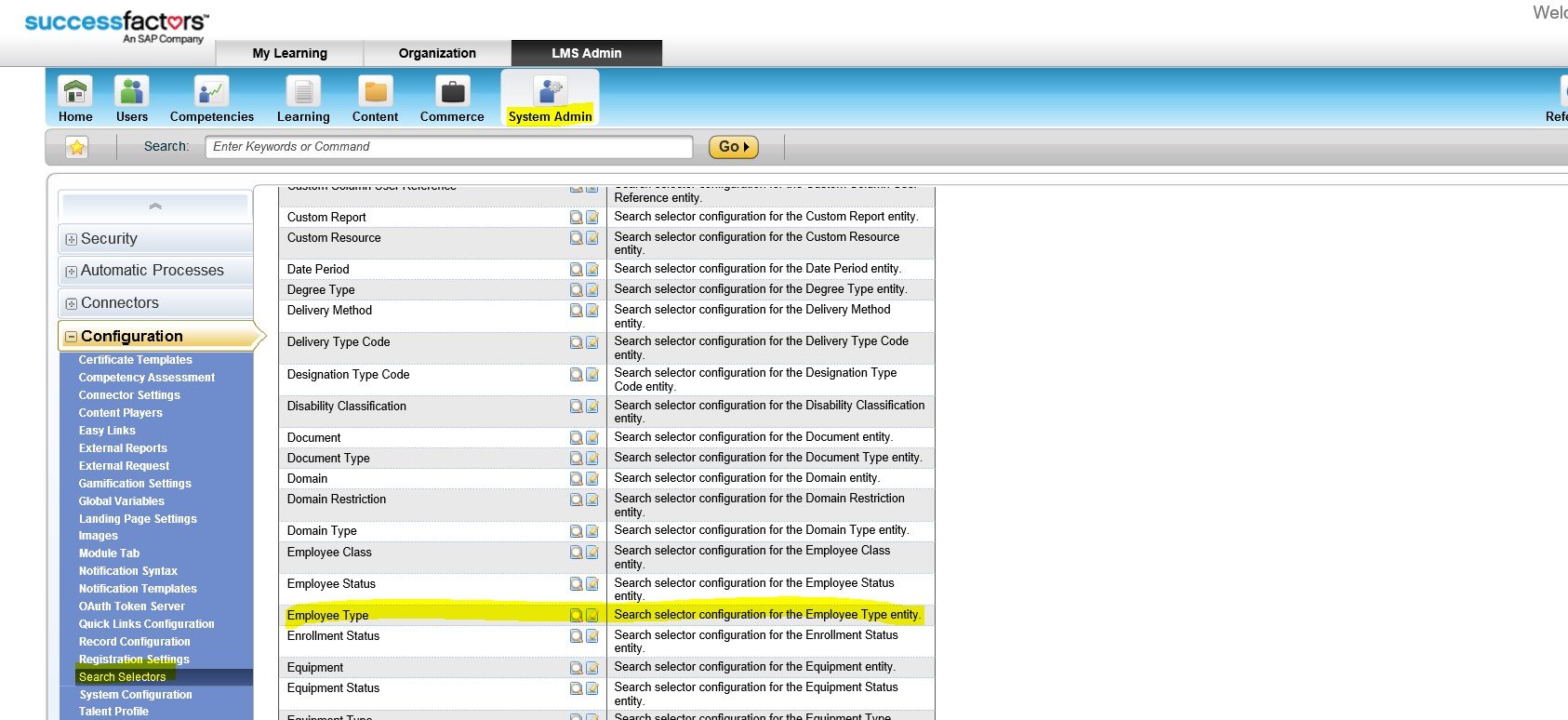1568x720 pixels.
Task: Collapse the Configuration section
Action: 71,337
